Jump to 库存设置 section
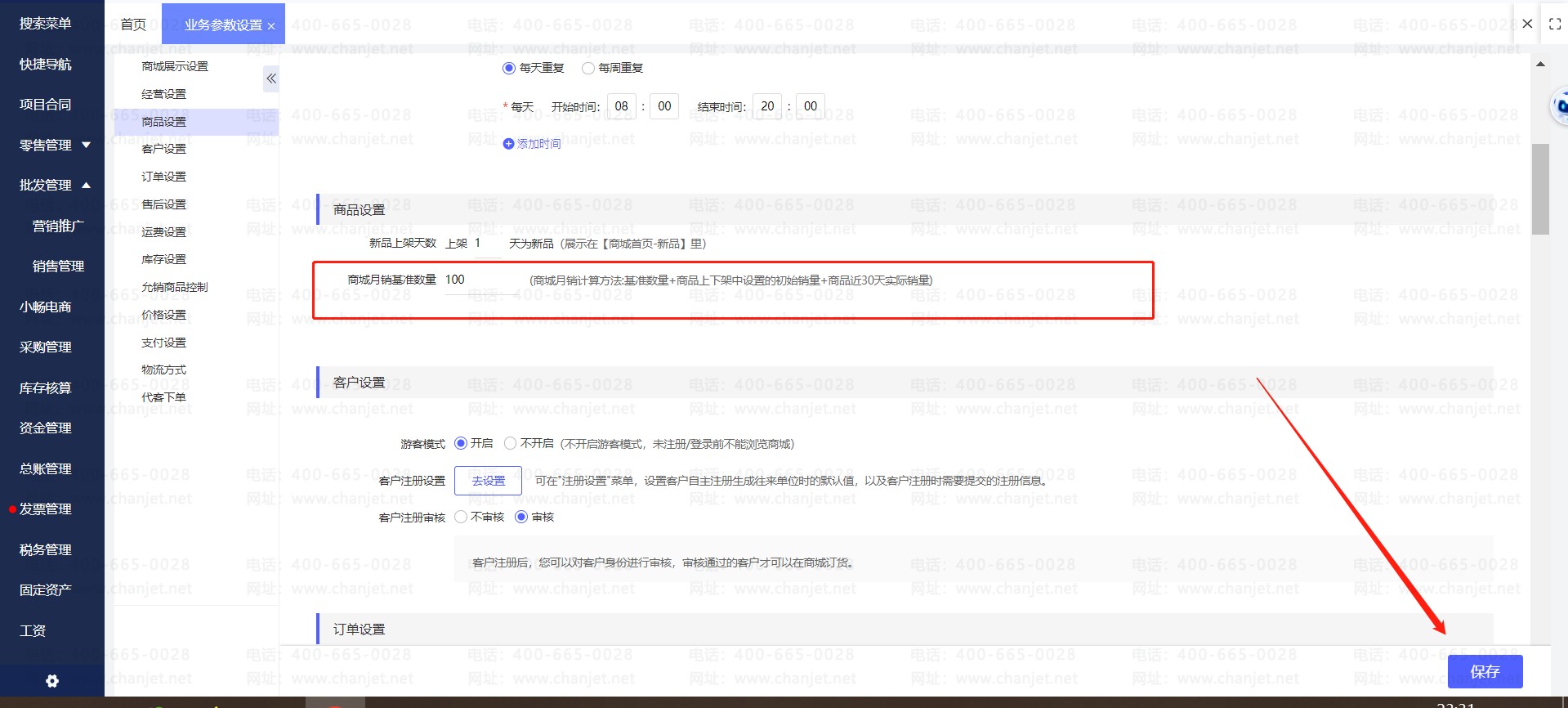Image resolution: width=1568 pixels, height=708 pixels. 163,259
